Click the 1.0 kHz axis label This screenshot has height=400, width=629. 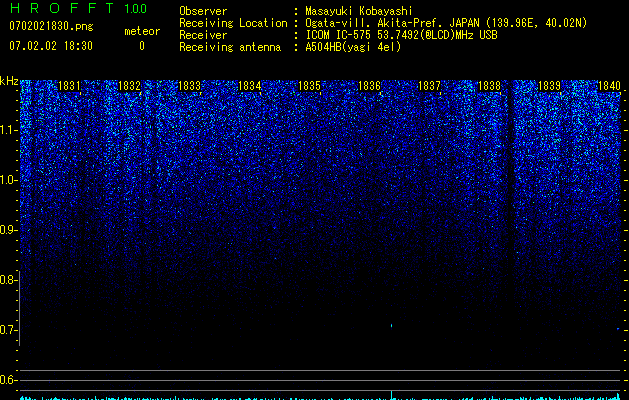point(8,180)
